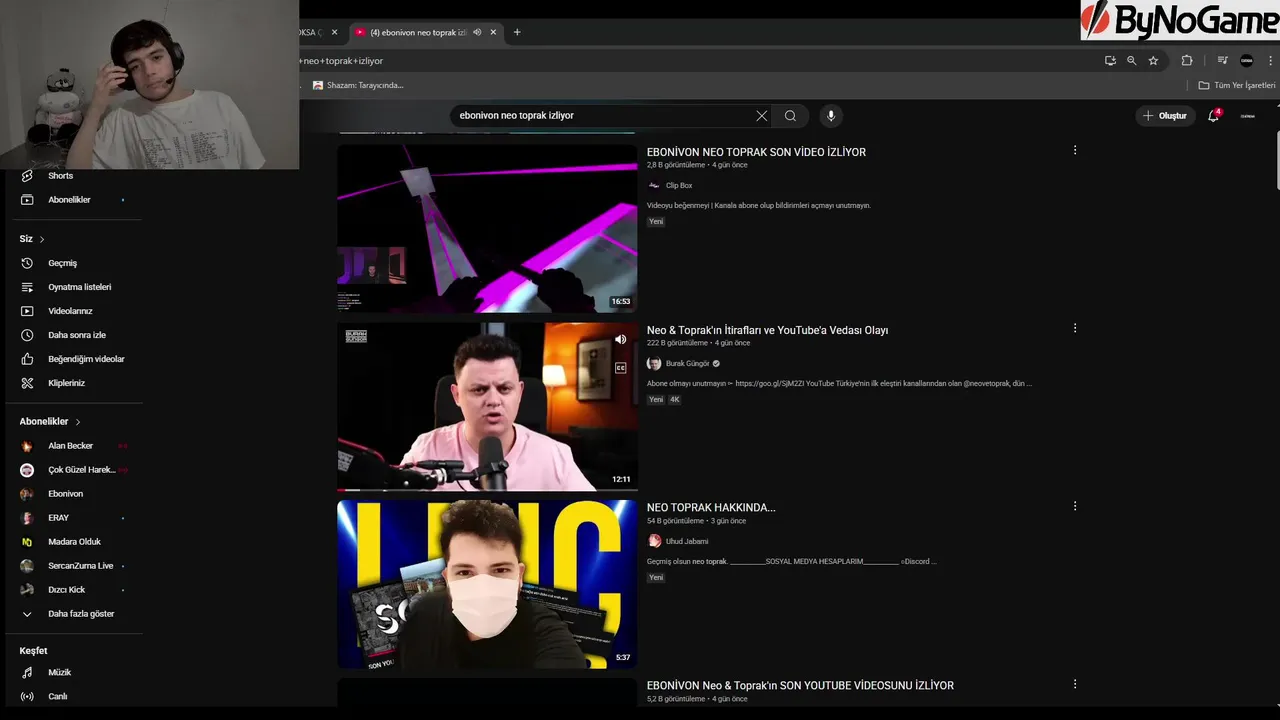
Task: Open Shazam bookmark in bookmarks bar
Action: [358, 86]
